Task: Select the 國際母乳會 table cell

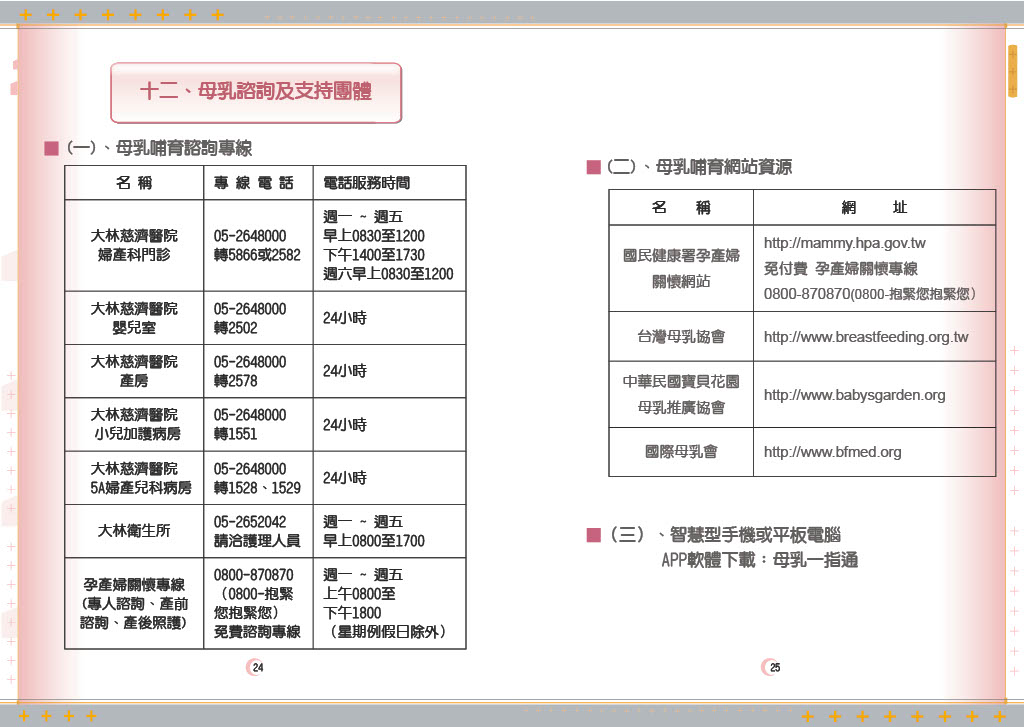Action: coord(680,452)
